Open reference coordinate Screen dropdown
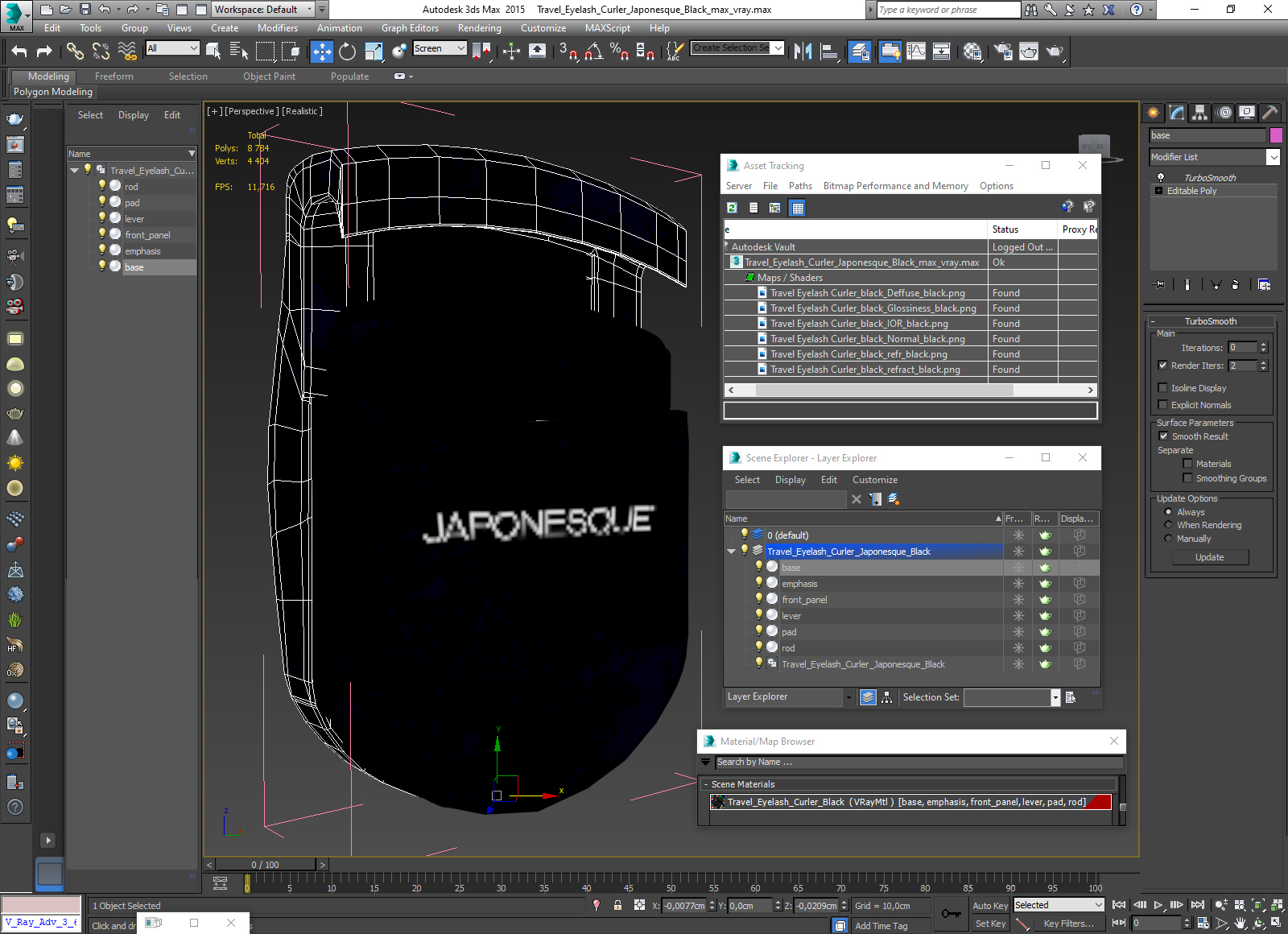 click(461, 48)
